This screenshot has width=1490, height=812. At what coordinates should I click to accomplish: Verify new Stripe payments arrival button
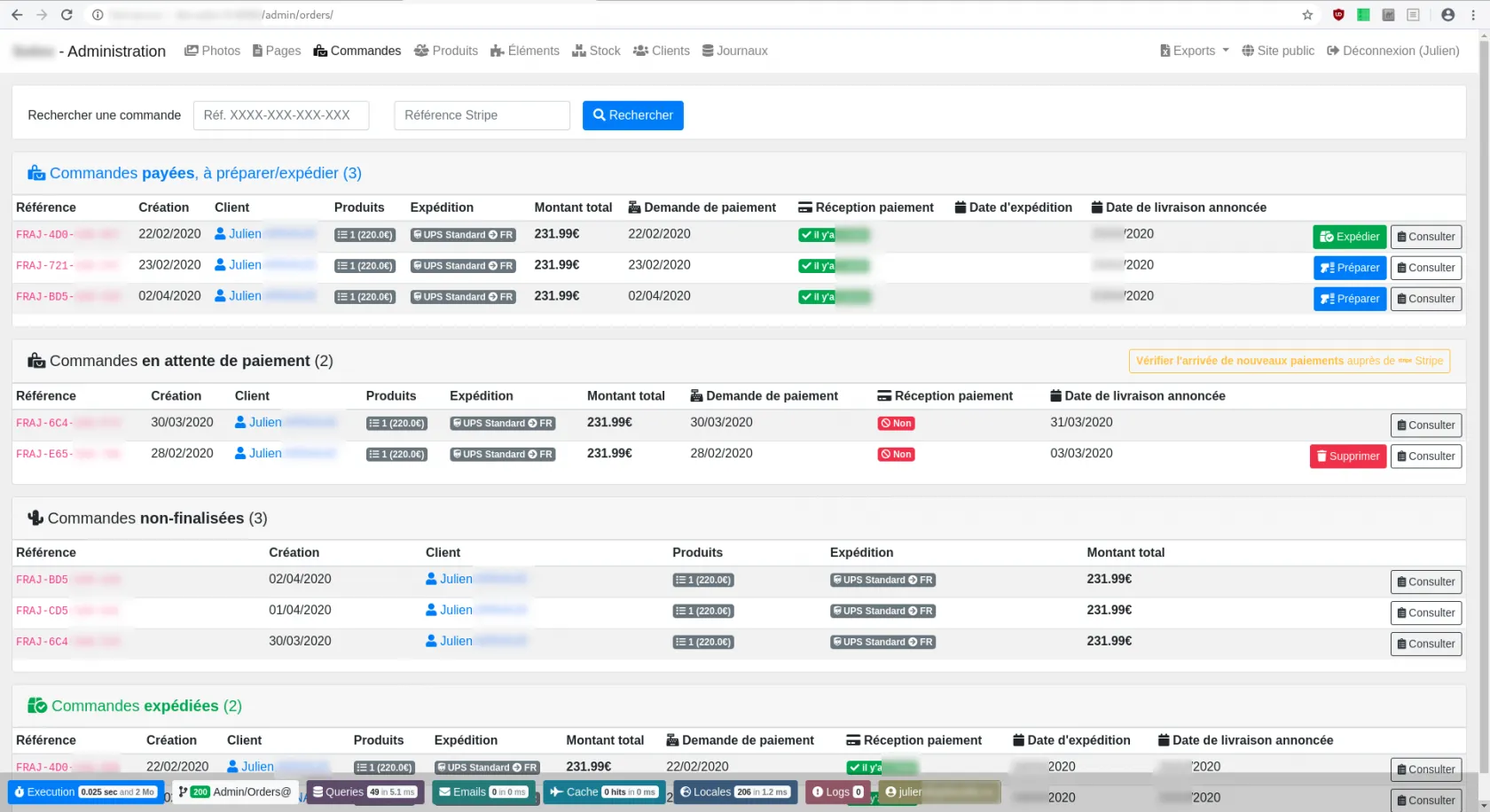click(1289, 361)
